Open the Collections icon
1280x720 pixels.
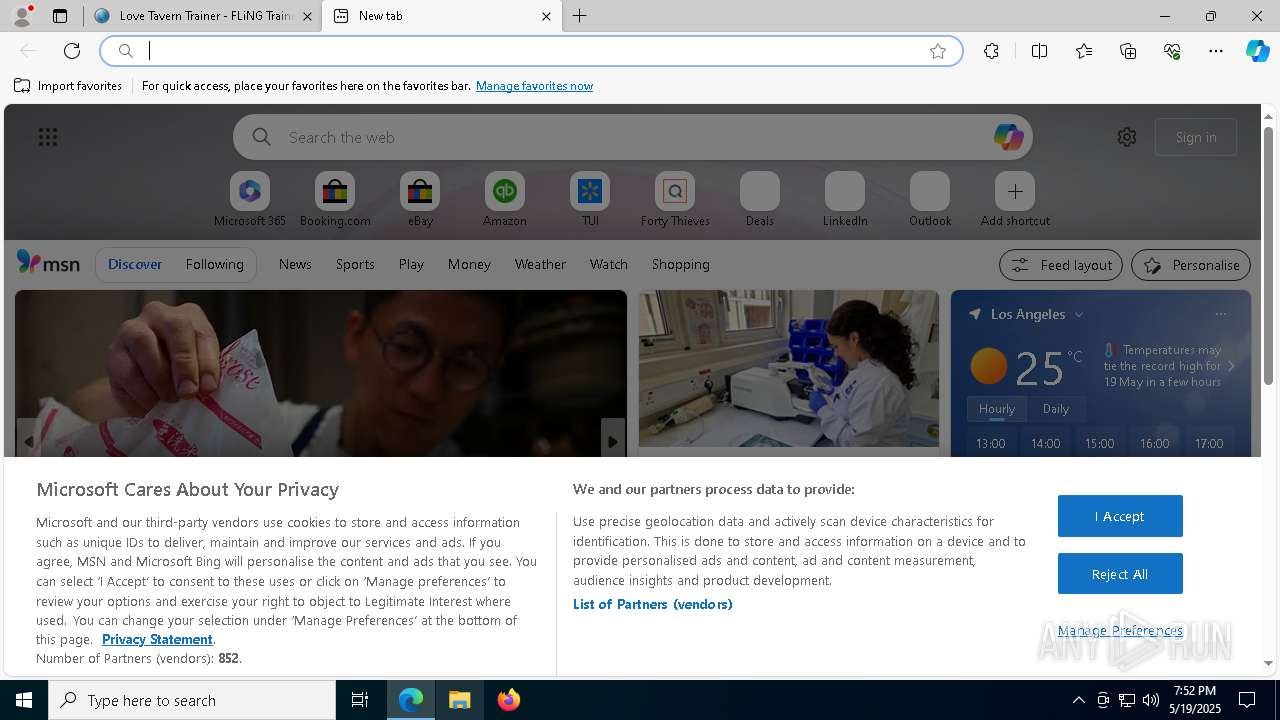pyautogui.click(x=1128, y=51)
